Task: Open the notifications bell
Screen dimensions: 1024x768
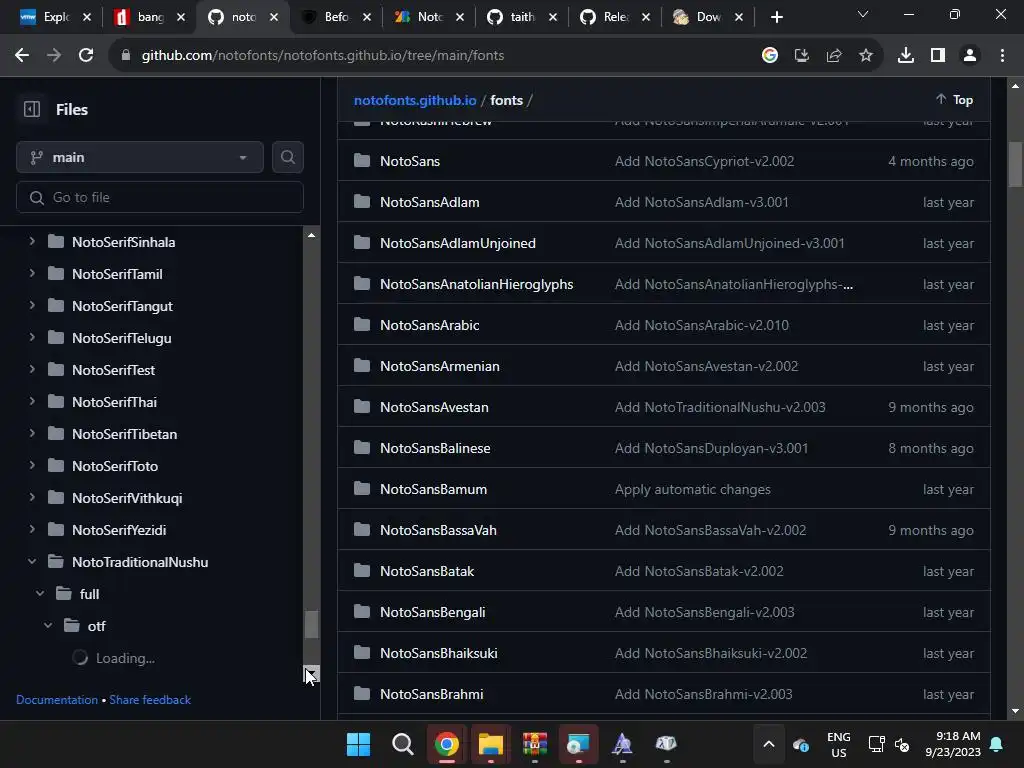Action: pos(997,744)
